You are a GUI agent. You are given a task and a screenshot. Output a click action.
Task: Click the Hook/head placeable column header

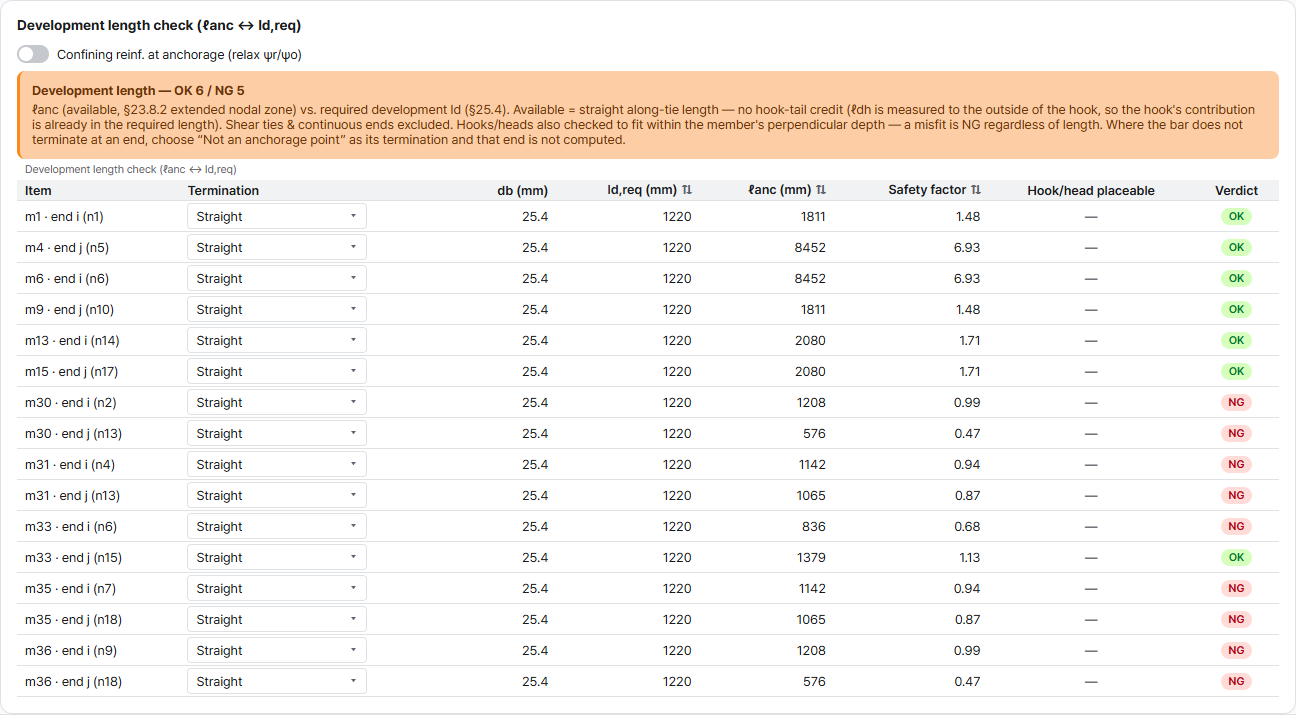tap(1091, 190)
